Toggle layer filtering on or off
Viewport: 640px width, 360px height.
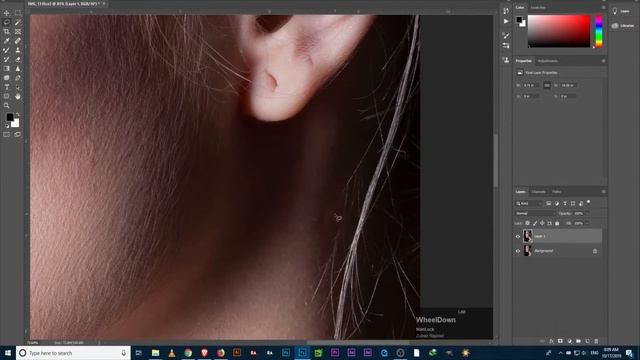(588, 202)
